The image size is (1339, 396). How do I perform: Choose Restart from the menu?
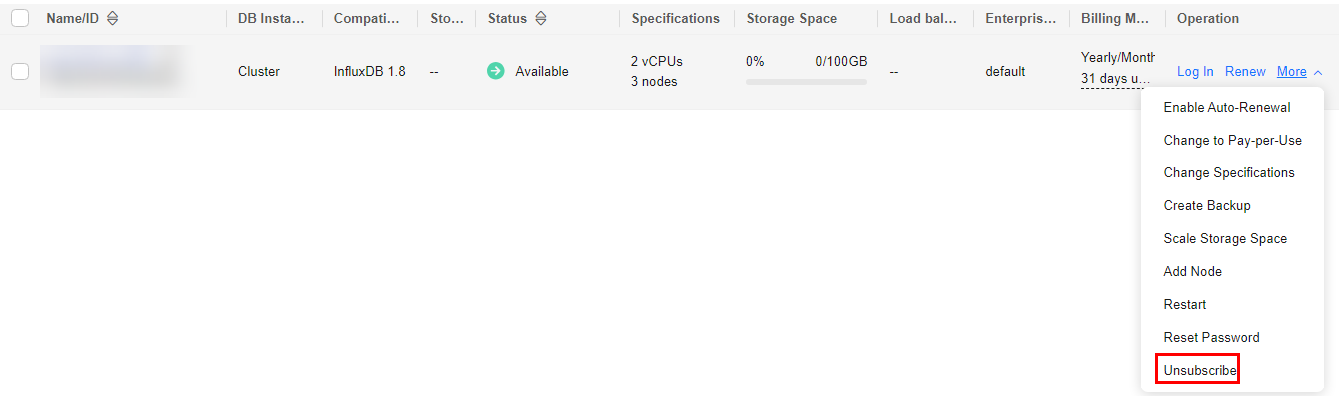[1185, 304]
